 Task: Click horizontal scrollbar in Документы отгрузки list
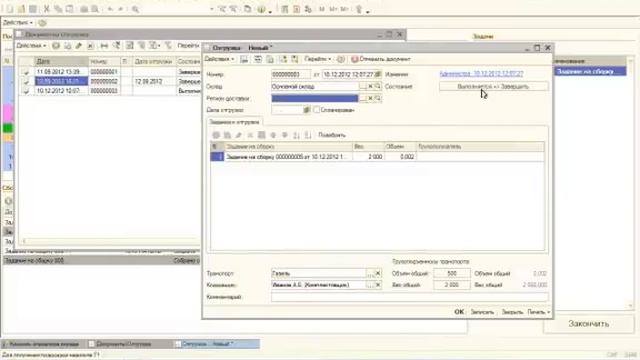pyautogui.click(x=110, y=241)
